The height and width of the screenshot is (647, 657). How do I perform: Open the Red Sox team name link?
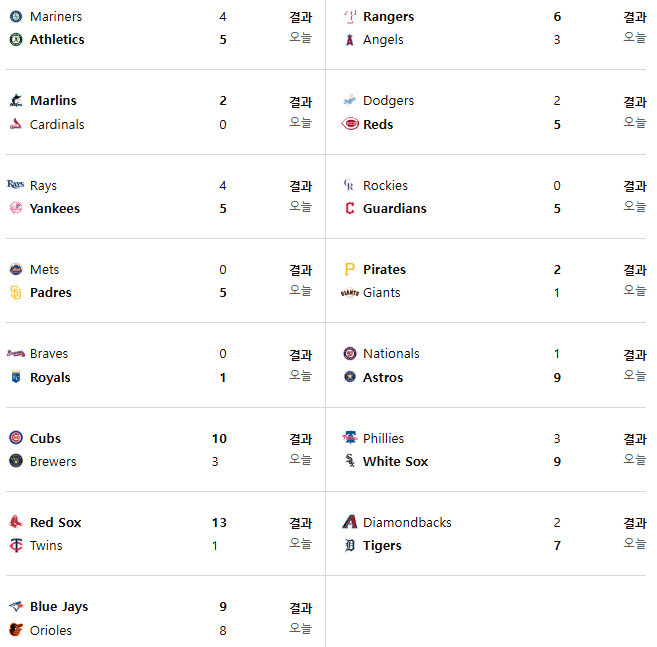(55, 522)
